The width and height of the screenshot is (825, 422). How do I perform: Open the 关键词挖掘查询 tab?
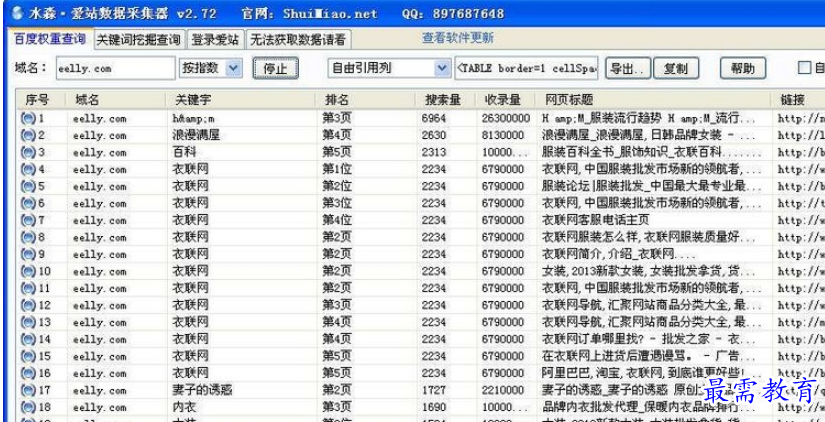coord(138,40)
